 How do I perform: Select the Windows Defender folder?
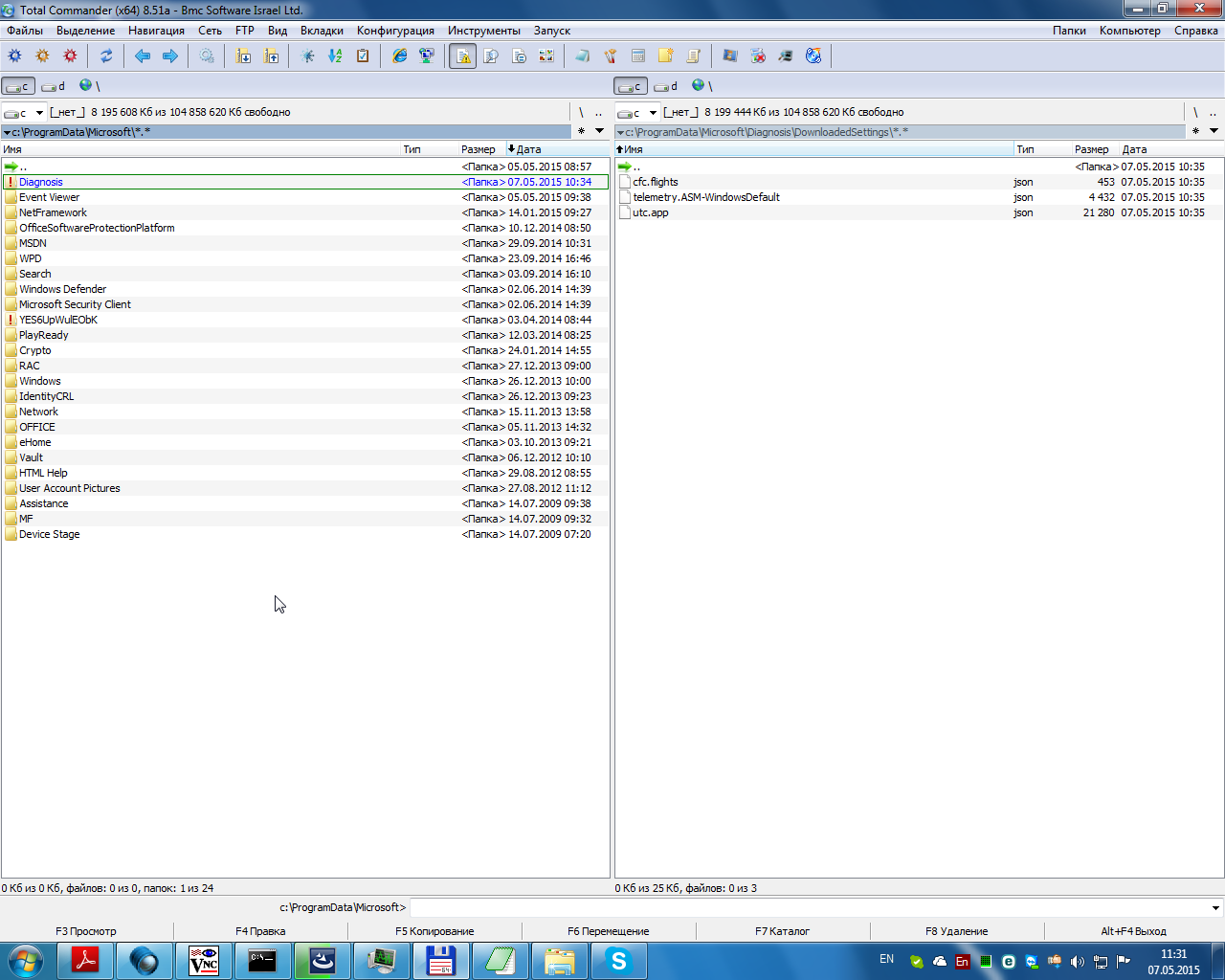(305, 289)
